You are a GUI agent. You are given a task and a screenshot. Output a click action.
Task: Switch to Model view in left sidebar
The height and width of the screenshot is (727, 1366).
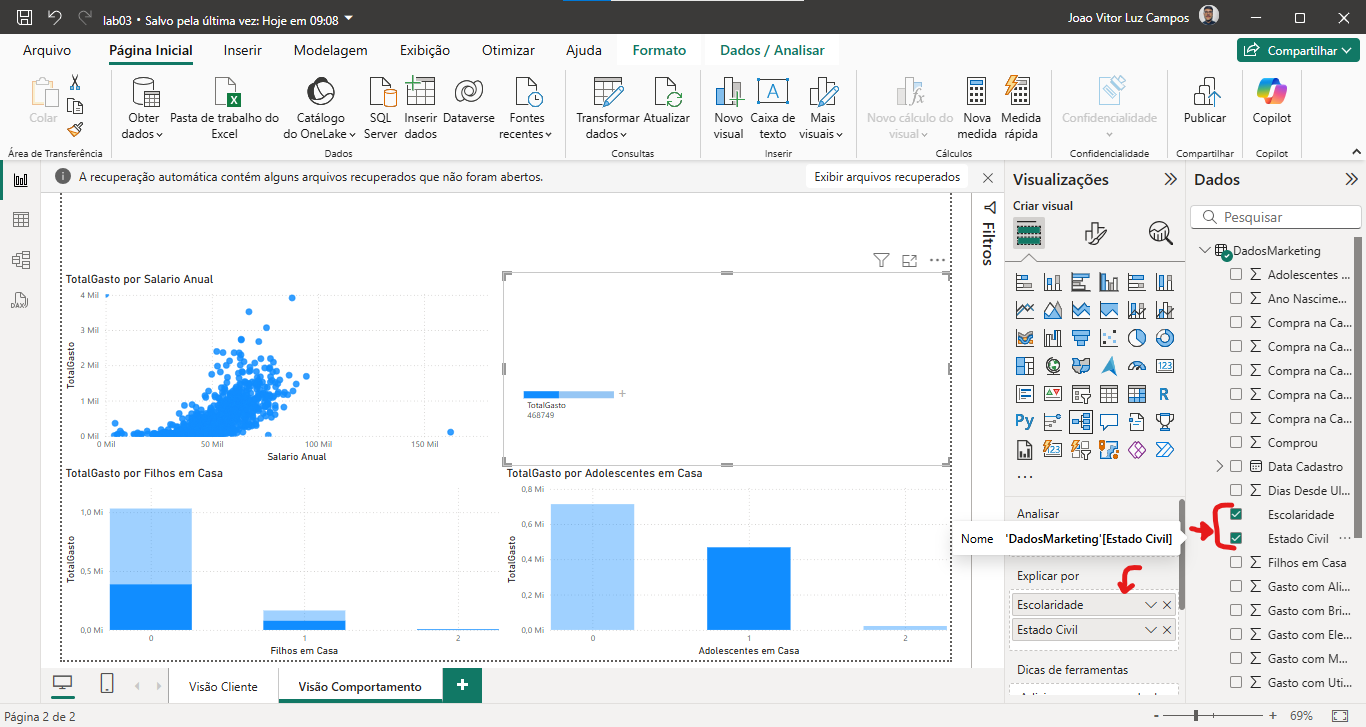point(20,260)
